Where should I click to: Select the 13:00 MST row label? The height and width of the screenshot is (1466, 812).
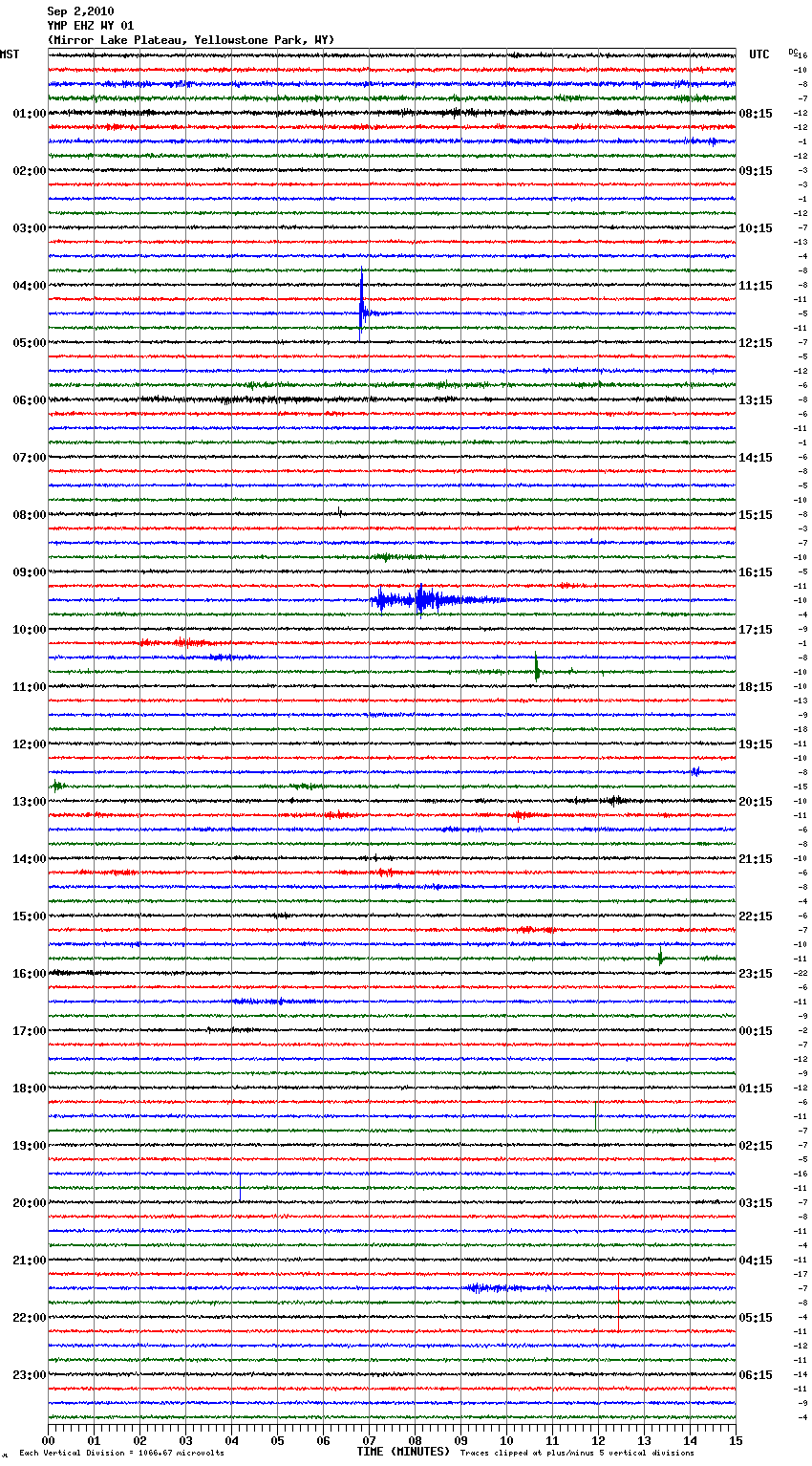(30, 802)
